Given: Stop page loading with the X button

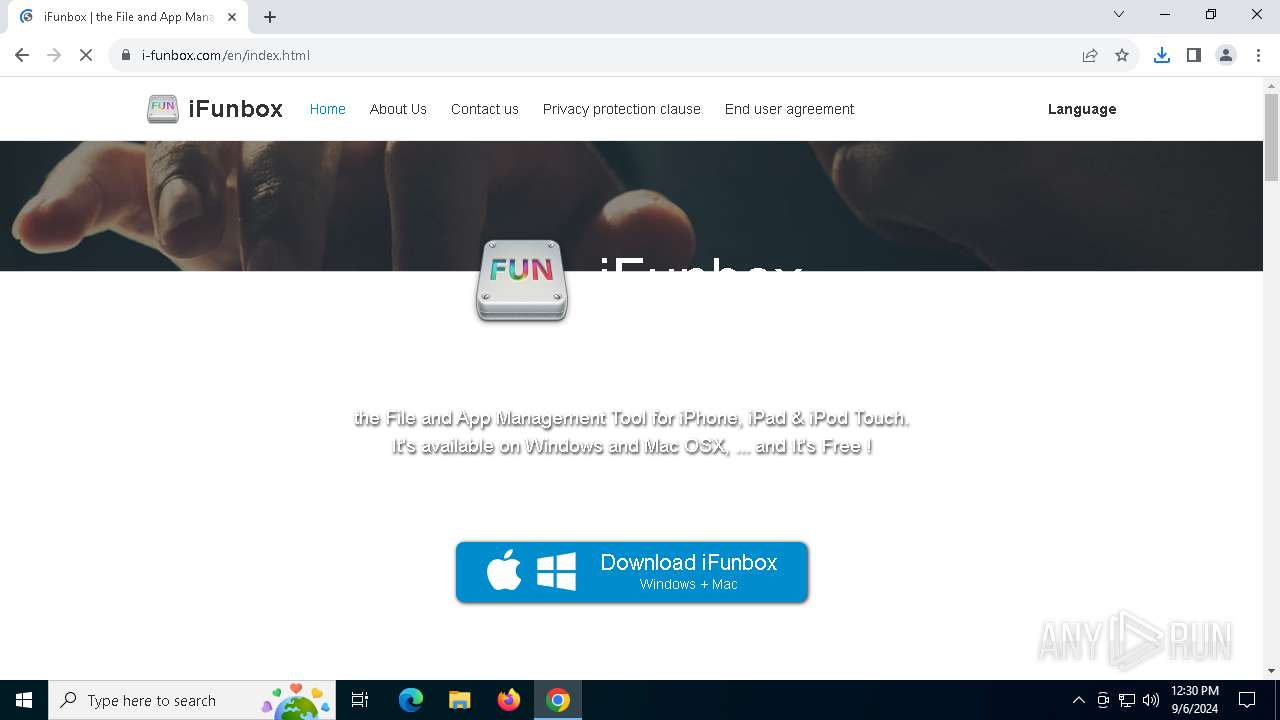Looking at the screenshot, I should point(86,55).
